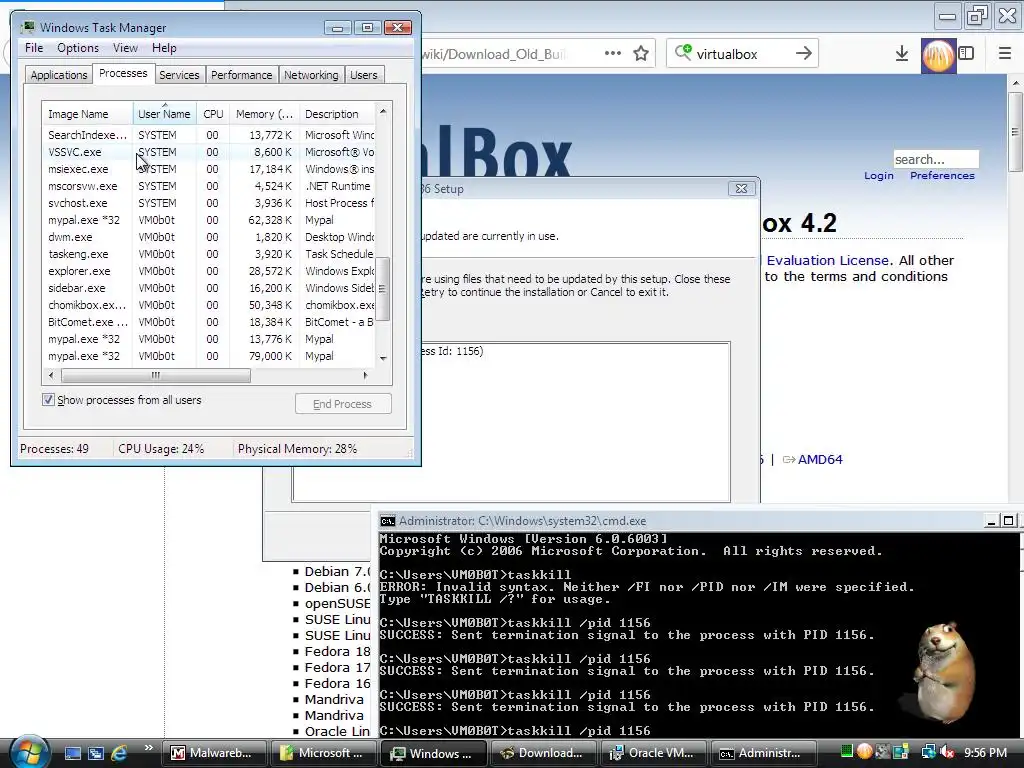Open browser page actions (three dots) menu
The image size is (1024, 768).
613,54
